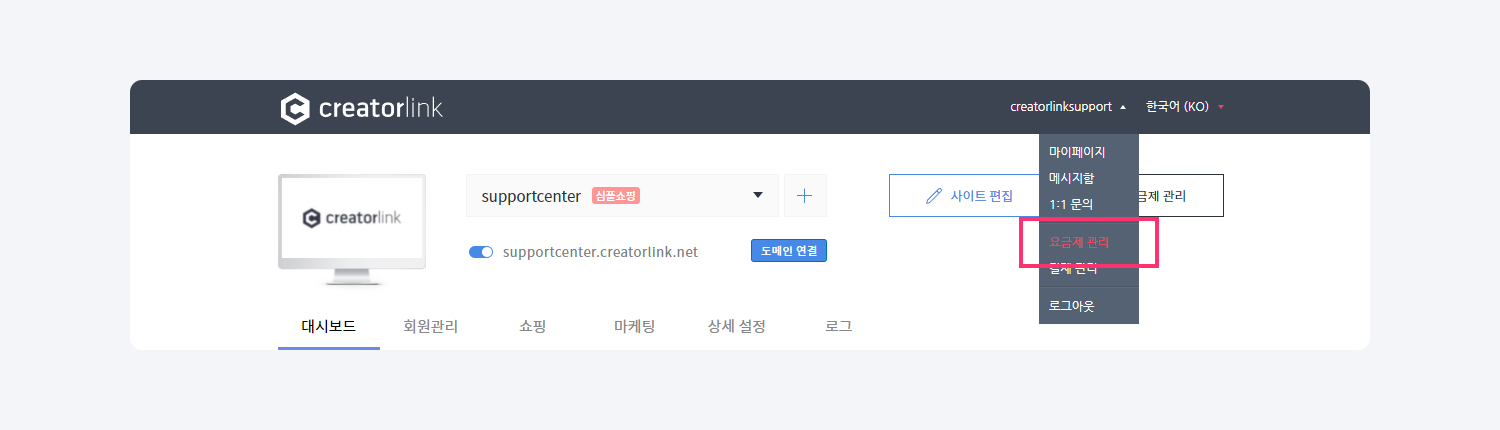
Task: Click the plus icon to add site
Action: click(x=805, y=196)
